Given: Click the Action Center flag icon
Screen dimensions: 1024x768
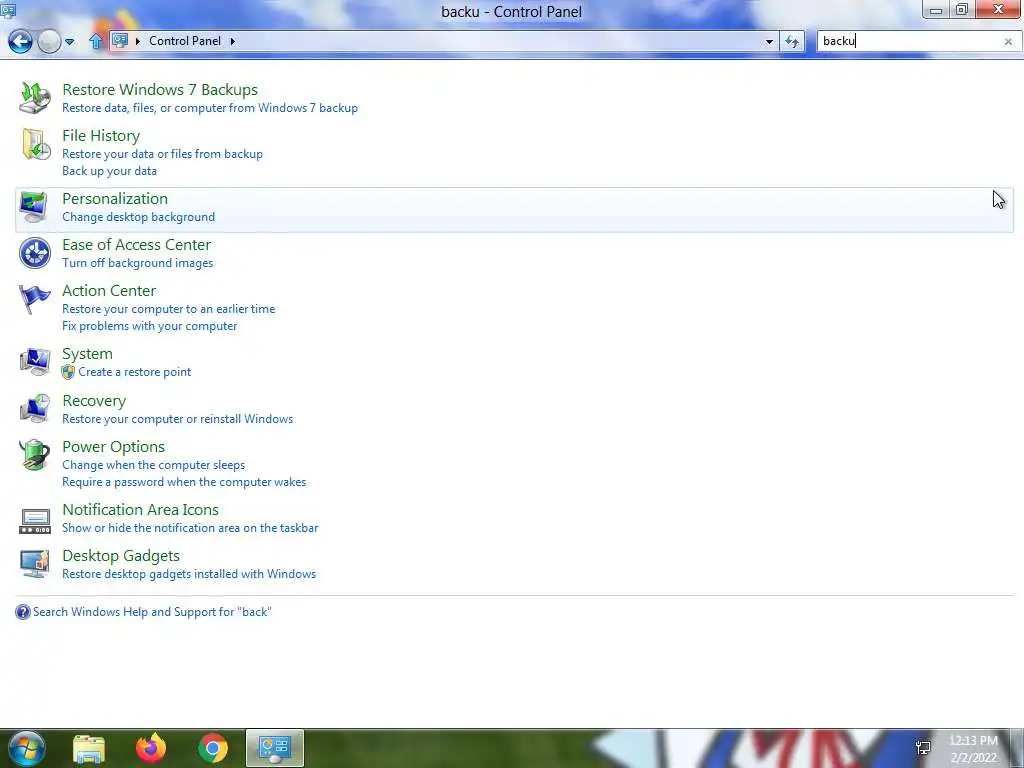Looking at the screenshot, I should 35,300.
